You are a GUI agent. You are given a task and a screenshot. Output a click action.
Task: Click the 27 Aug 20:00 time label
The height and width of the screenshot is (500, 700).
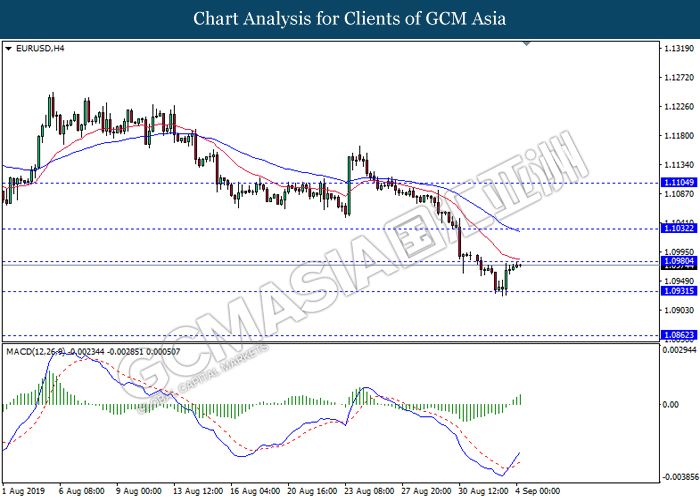426,491
